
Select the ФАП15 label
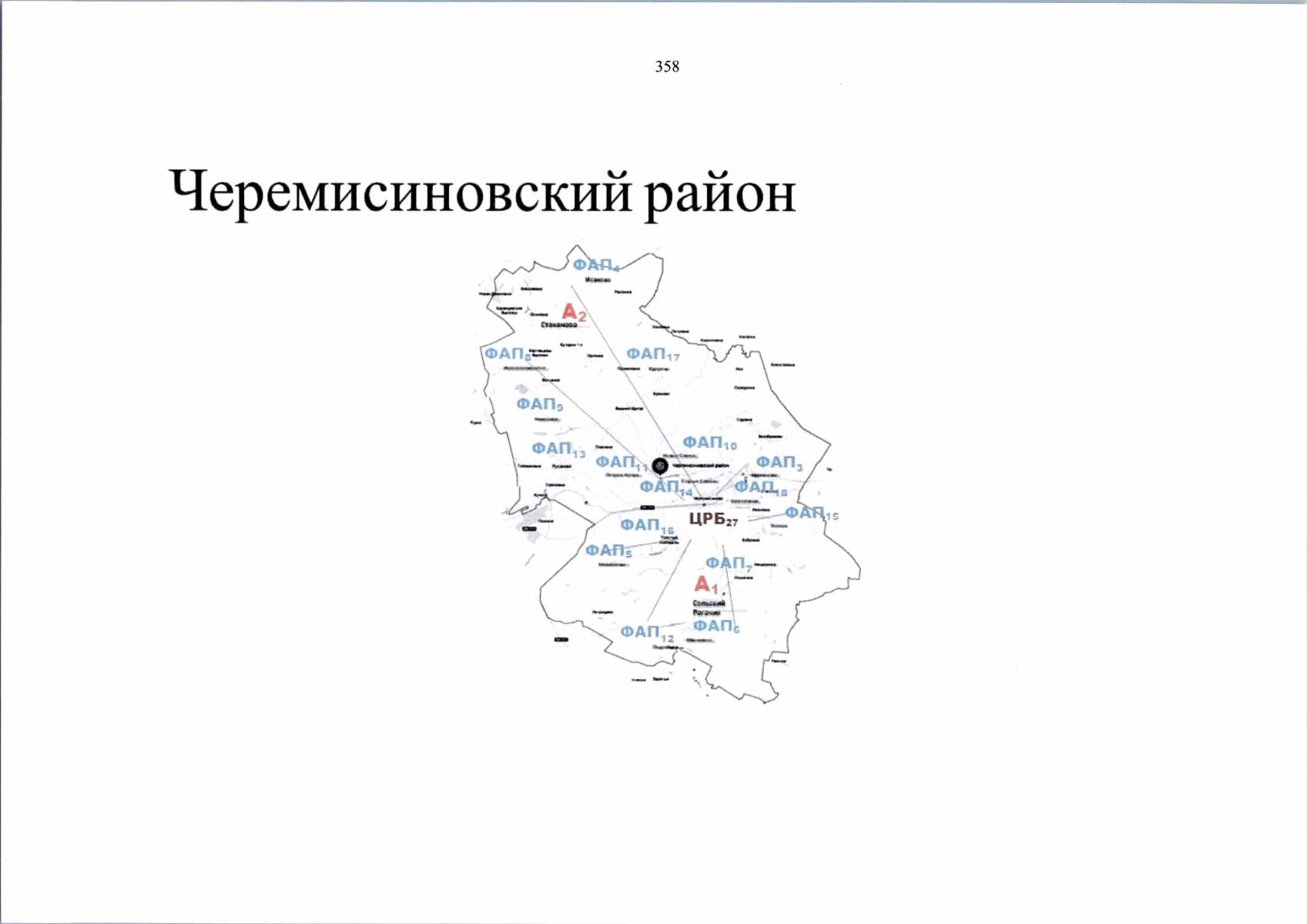coord(812,514)
